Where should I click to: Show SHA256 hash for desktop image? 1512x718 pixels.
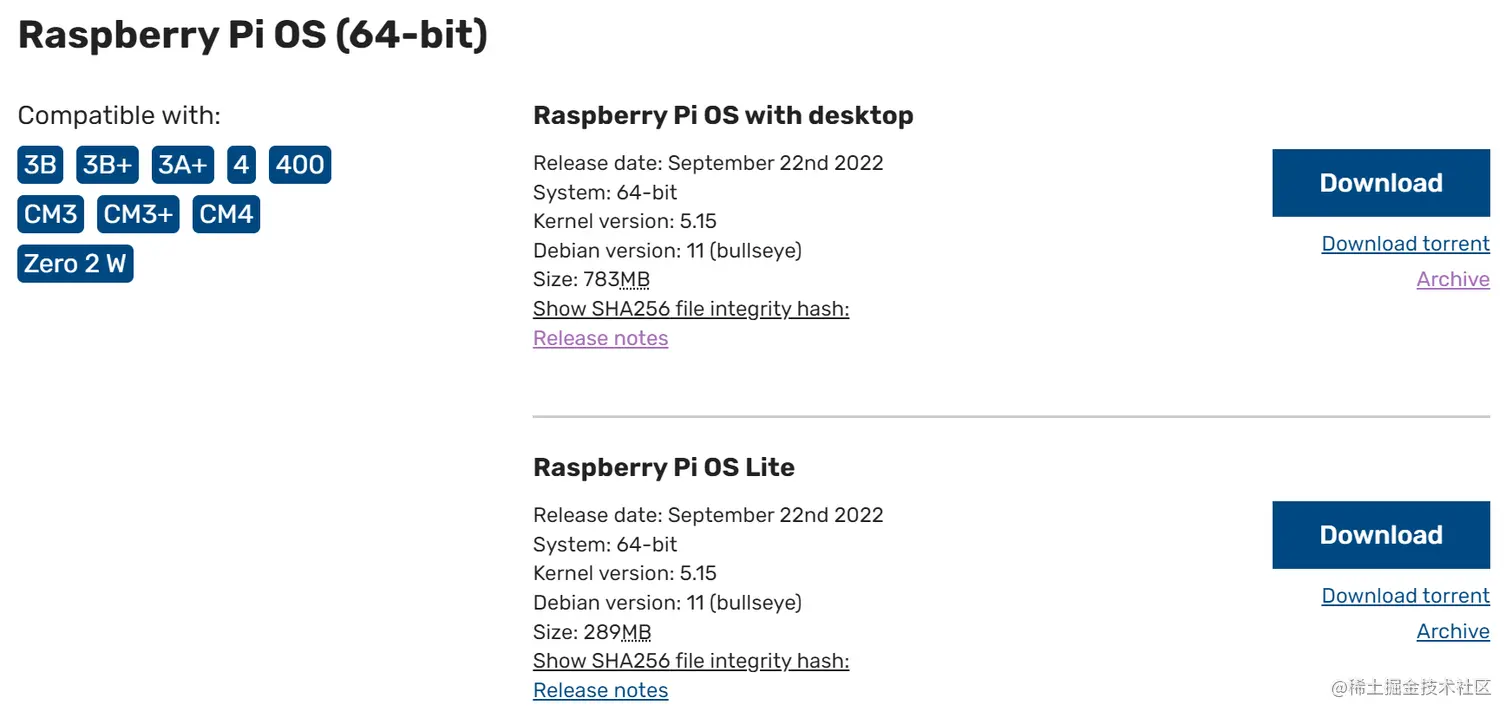pyautogui.click(x=691, y=308)
